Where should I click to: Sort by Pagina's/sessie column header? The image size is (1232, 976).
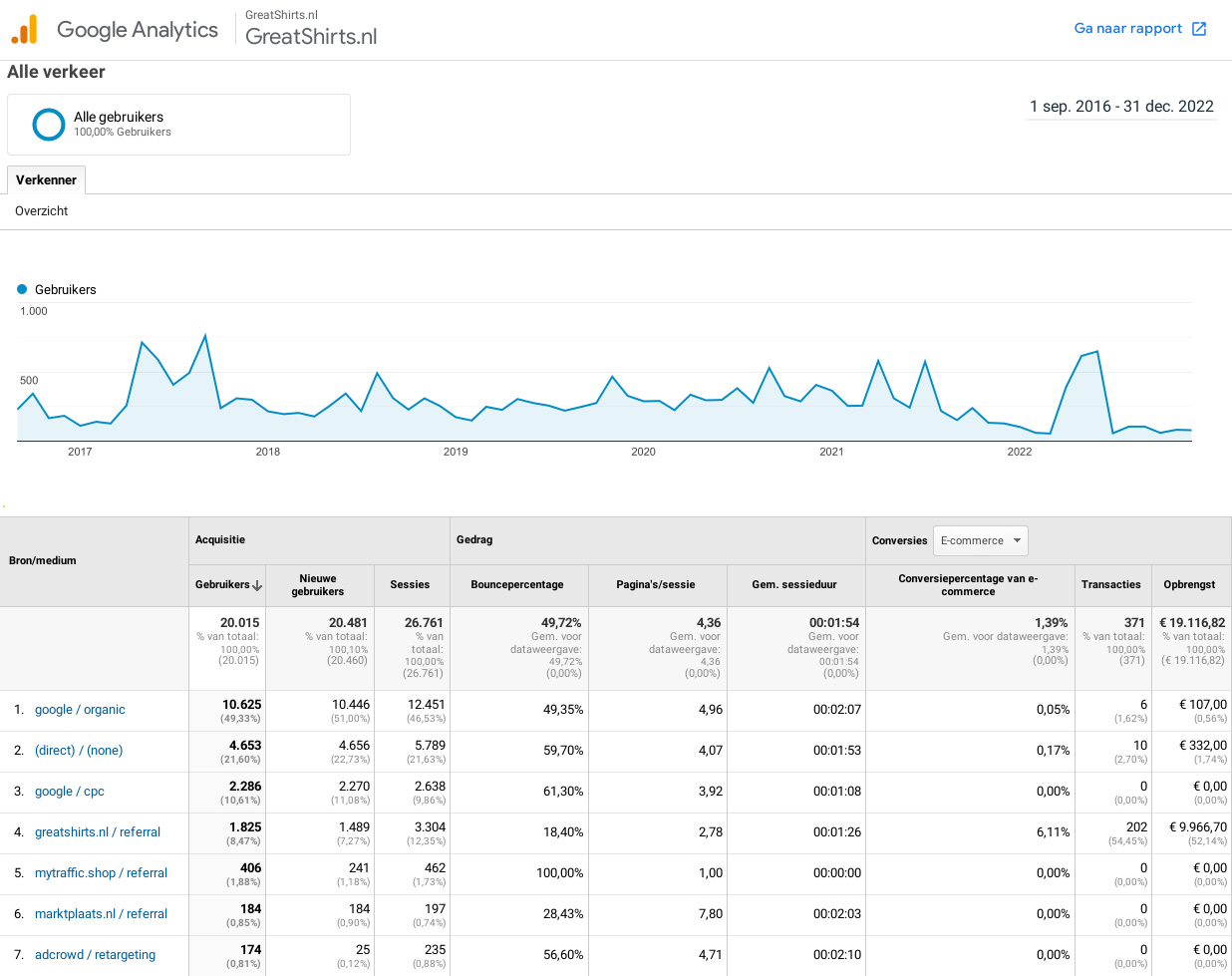[x=656, y=584]
